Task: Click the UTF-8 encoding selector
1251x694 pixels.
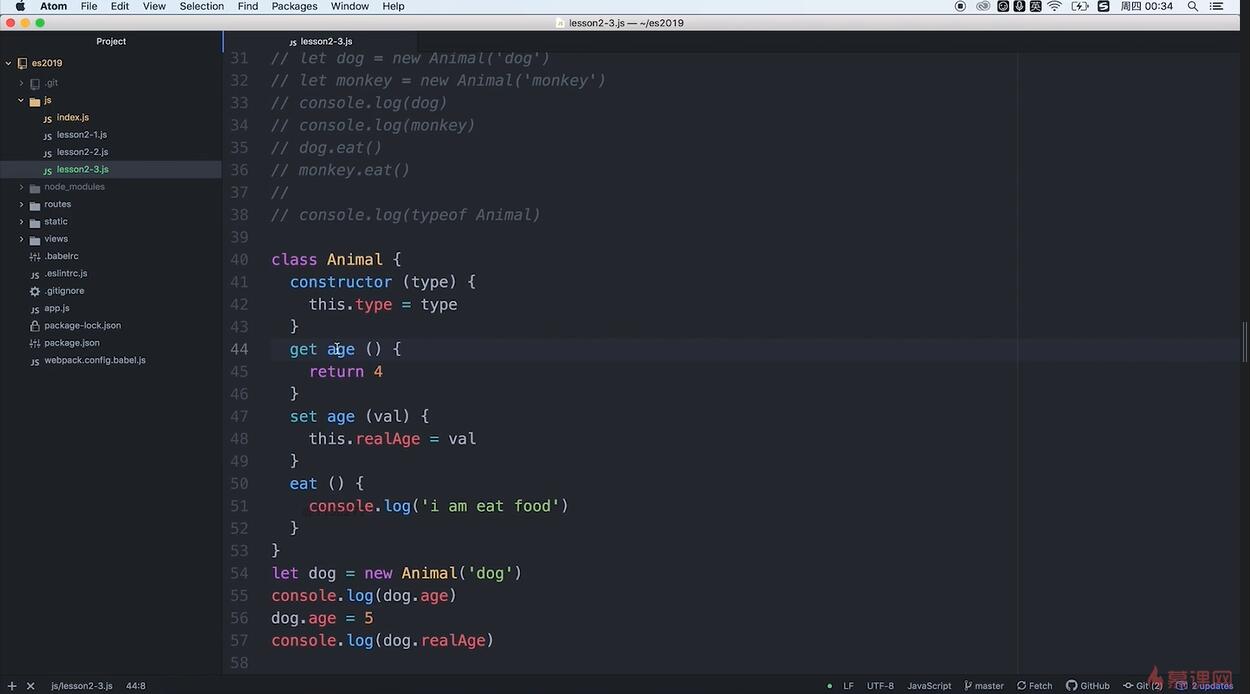Action: tap(880, 686)
